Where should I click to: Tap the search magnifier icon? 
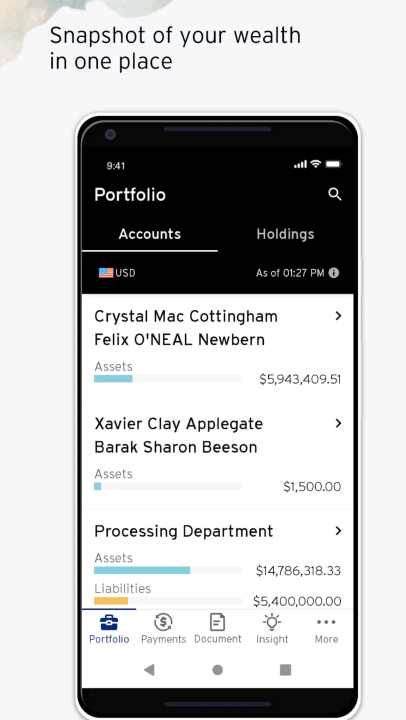click(x=335, y=194)
